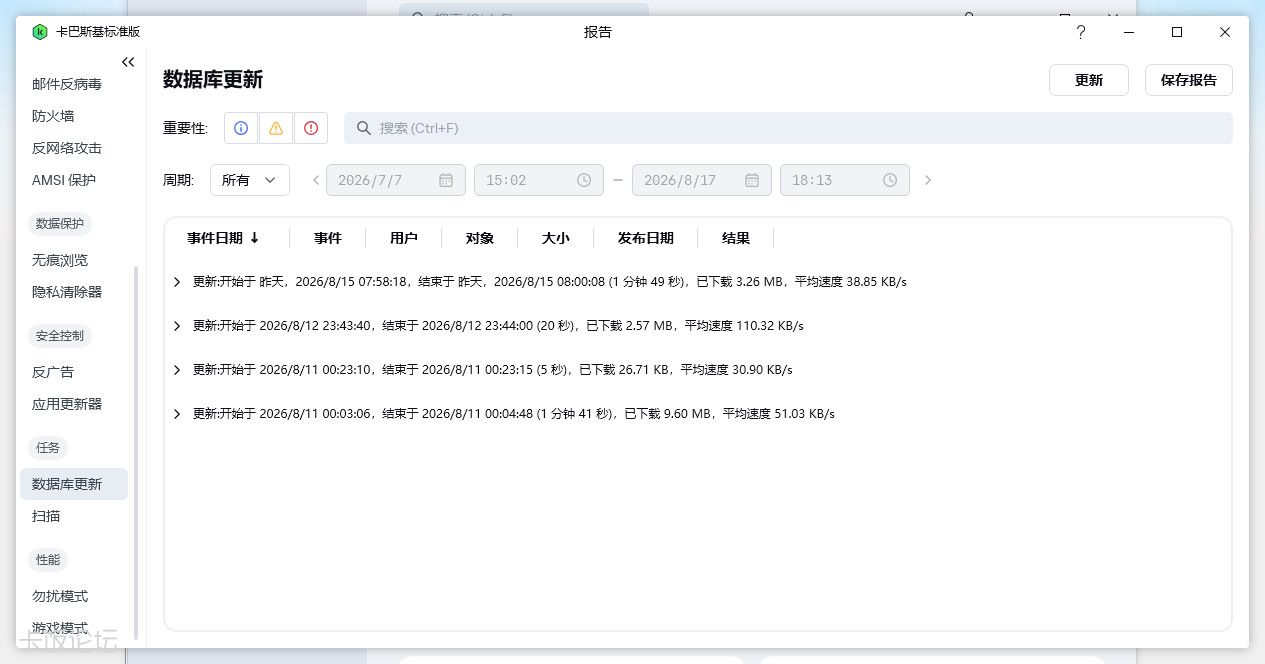This screenshot has height=664, width=1265.
Task: Open 隐私清除器 in the sidebar
Action: click(67, 292)
